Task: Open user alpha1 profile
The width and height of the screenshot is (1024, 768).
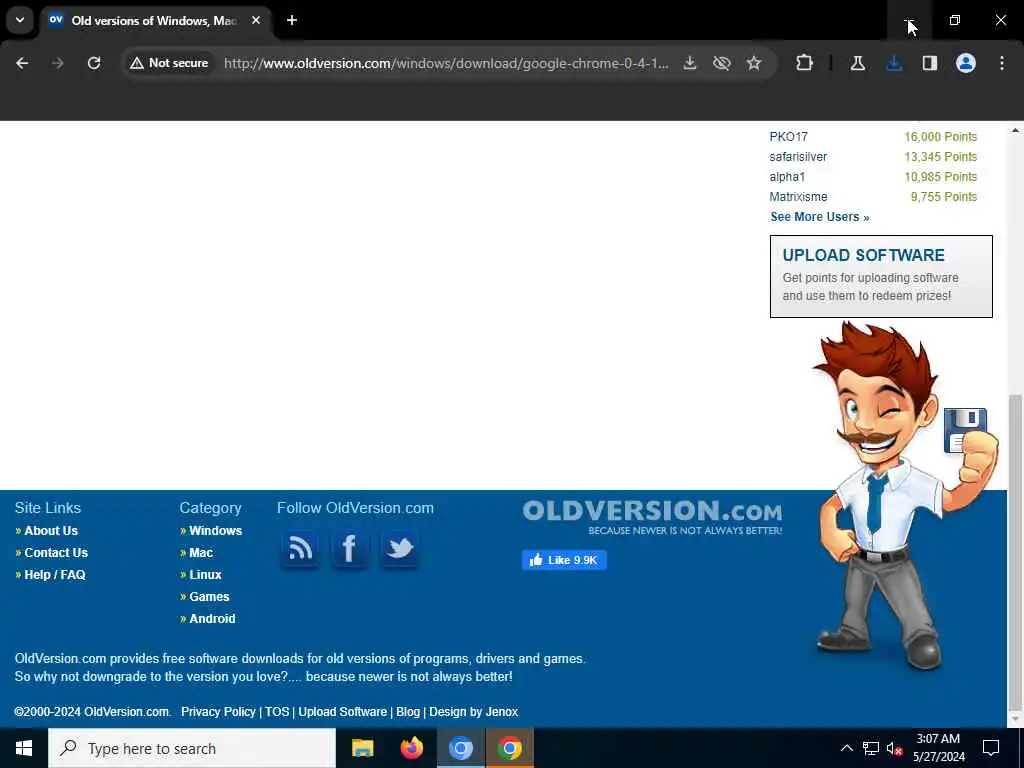Action: [x=787, y=177]
